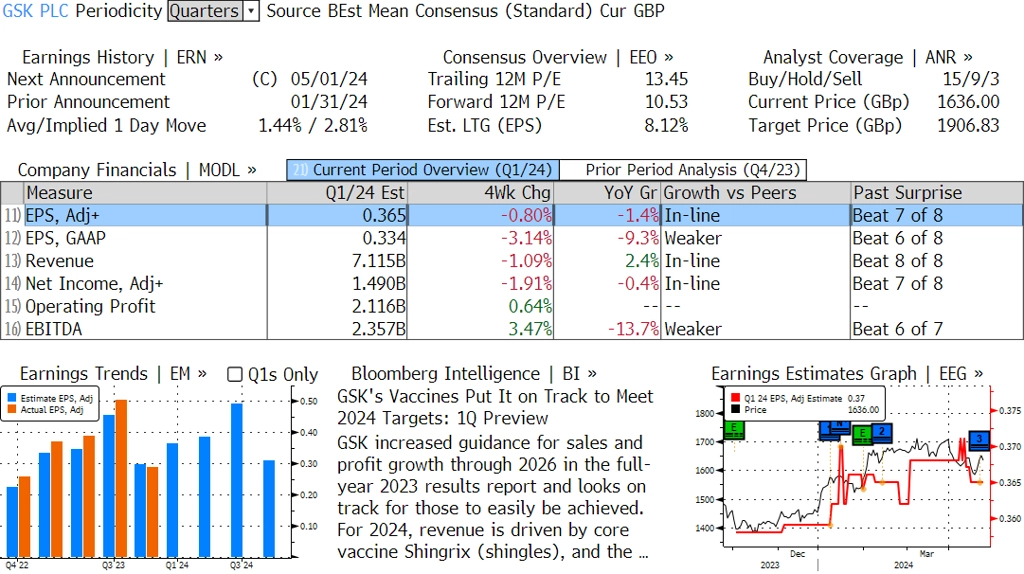Select row 15 Operating Profit
Image resolution: width=1024 pixels, height=574 pixels.
512,306
